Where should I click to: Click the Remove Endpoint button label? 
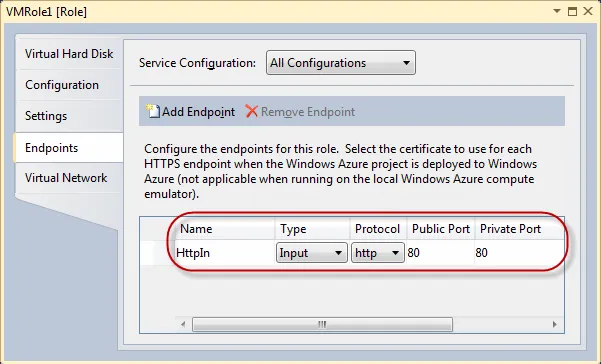click(x=308, y=112)
